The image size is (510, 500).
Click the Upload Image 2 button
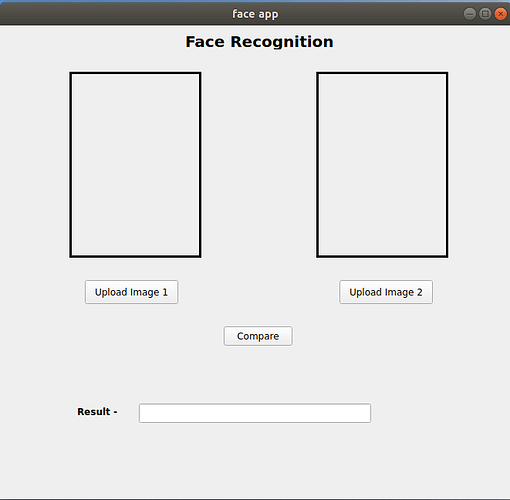[386, 292]
